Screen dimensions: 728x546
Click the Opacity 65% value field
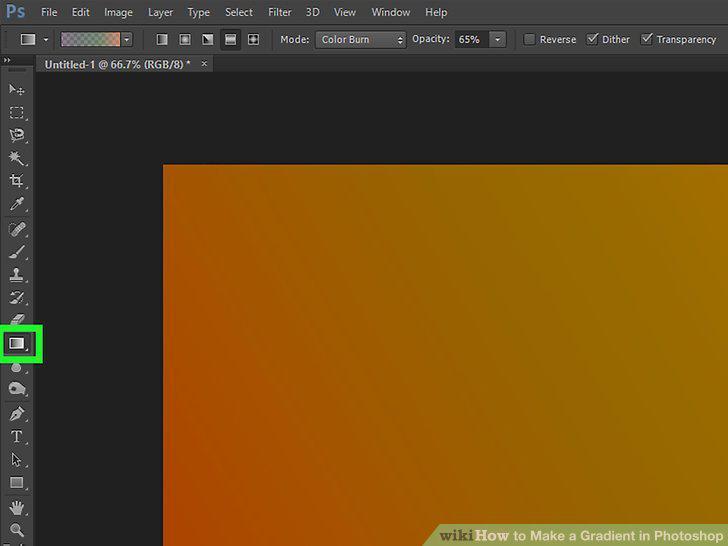(472, 40)
